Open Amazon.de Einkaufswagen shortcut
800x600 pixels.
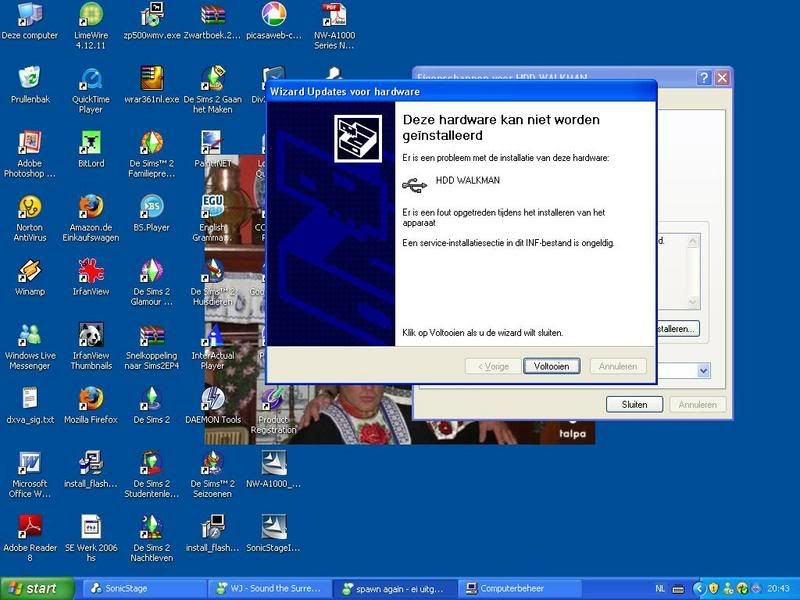pos(91,218)
